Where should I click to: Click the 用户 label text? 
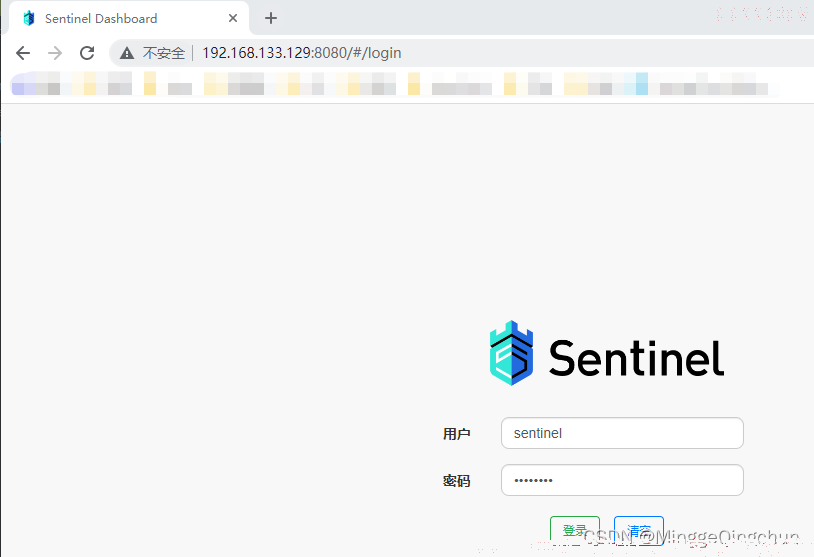coord(456,434)
